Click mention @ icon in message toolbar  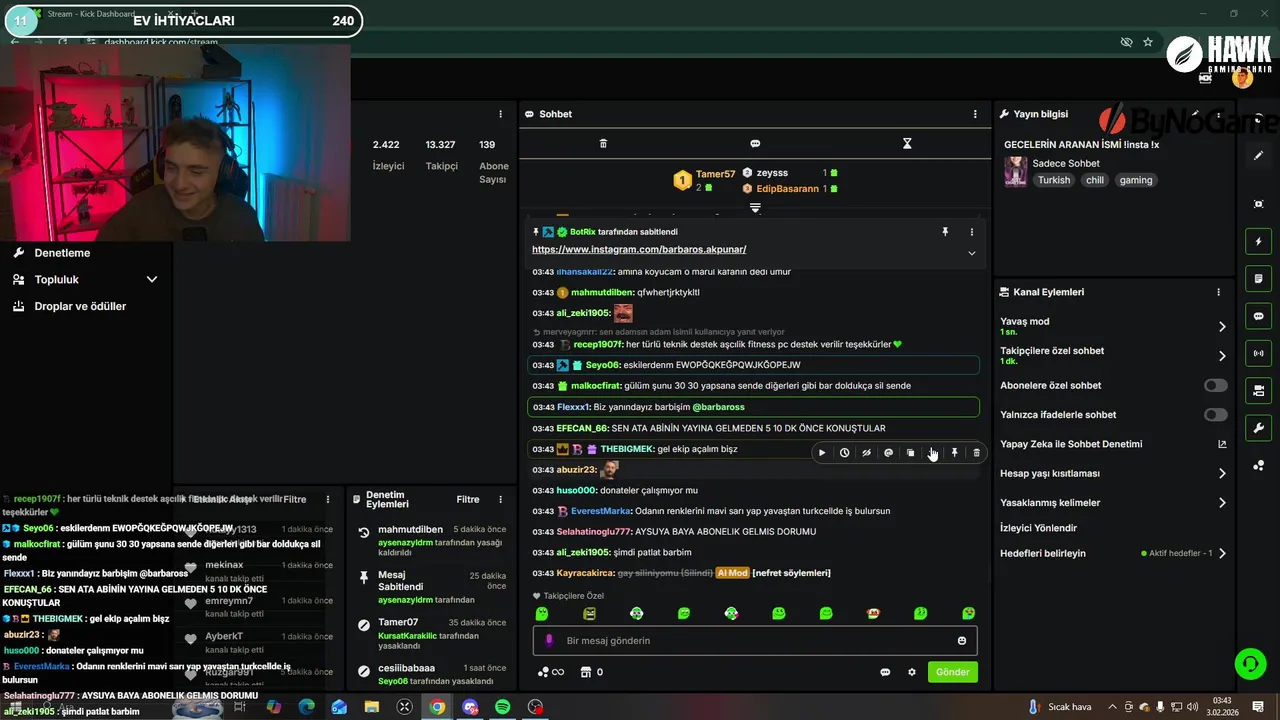888,453
